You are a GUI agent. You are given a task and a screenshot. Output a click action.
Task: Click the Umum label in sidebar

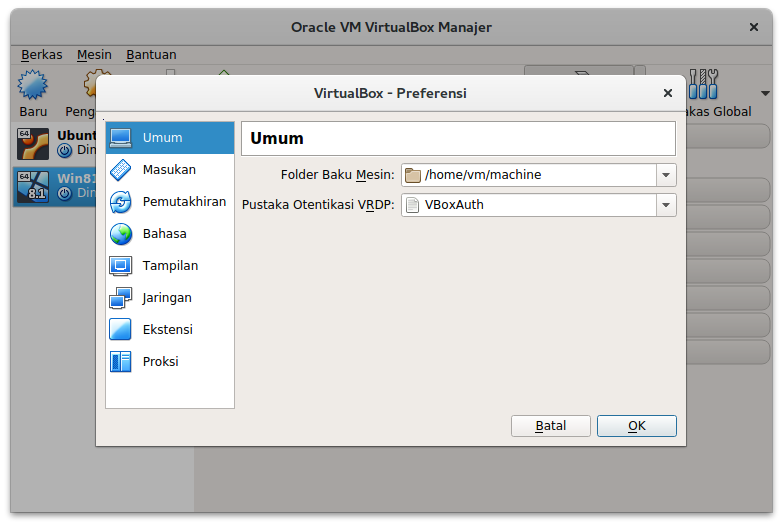[x=162, y=138]
